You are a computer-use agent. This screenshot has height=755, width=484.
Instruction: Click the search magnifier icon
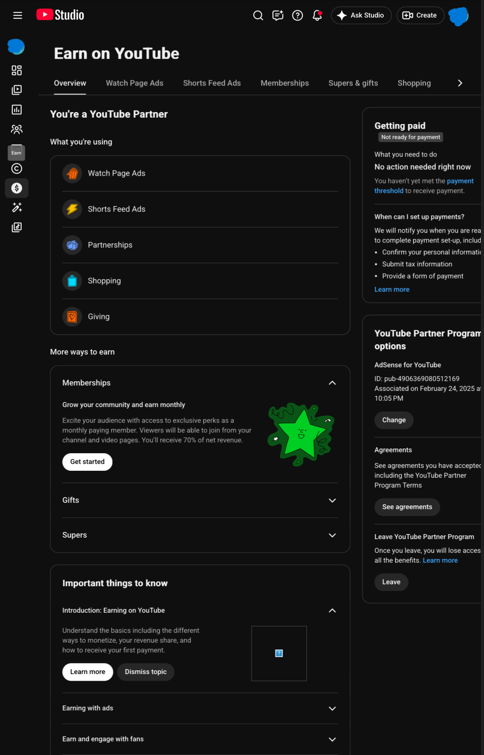(258, 15)
